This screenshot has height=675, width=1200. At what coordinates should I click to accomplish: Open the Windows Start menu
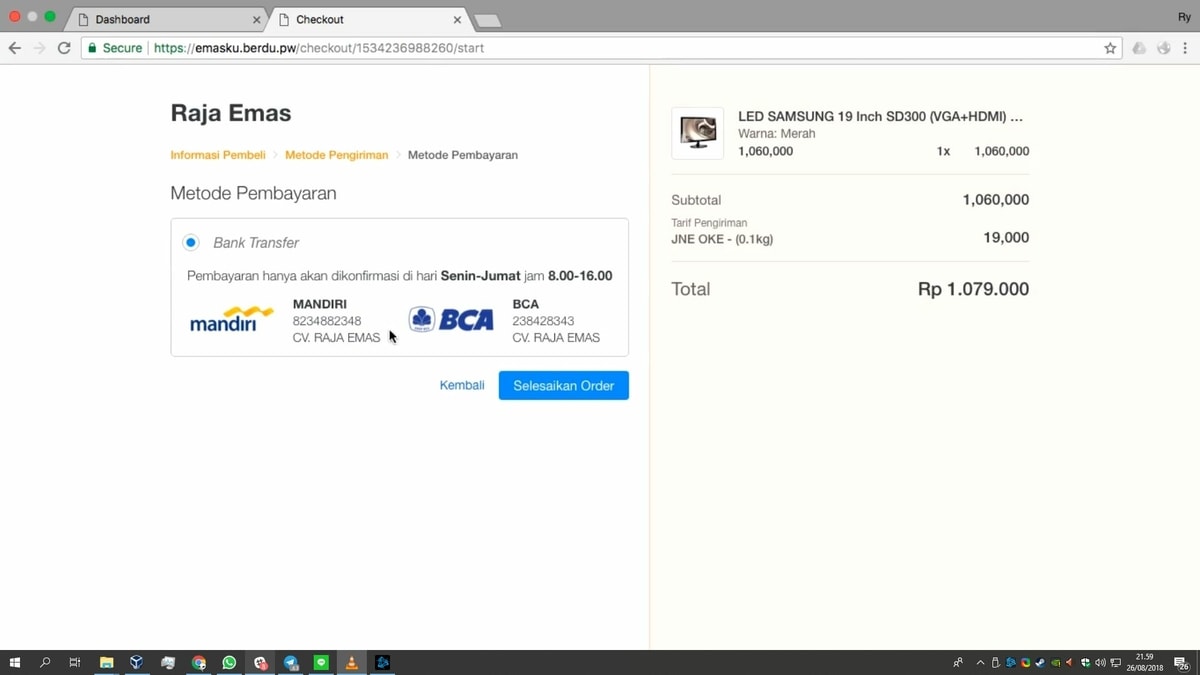15,663
